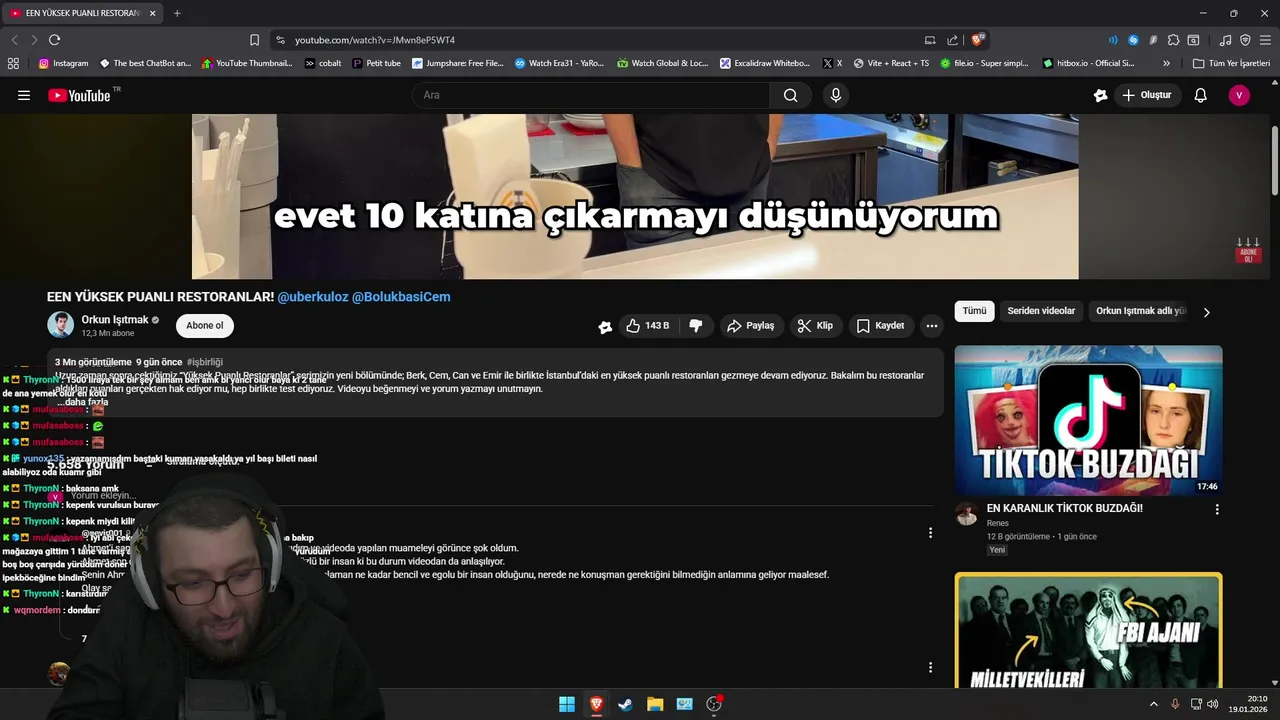Open a new browser tab
Viewport: 1280px width, 720px height.
pos(177,13)
